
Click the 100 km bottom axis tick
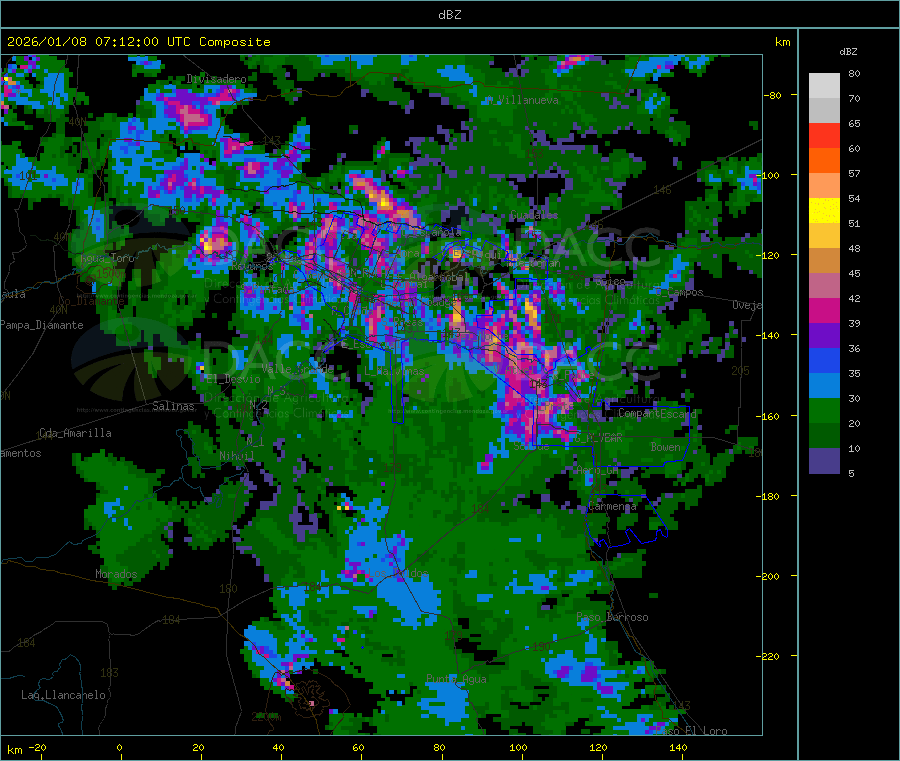coord(518,747)
